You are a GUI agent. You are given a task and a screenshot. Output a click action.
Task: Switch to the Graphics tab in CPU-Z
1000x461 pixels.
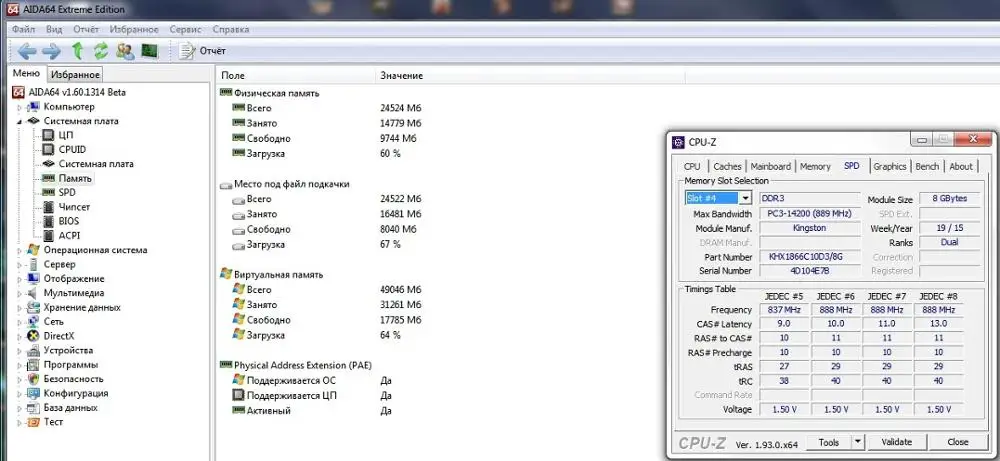890,166
